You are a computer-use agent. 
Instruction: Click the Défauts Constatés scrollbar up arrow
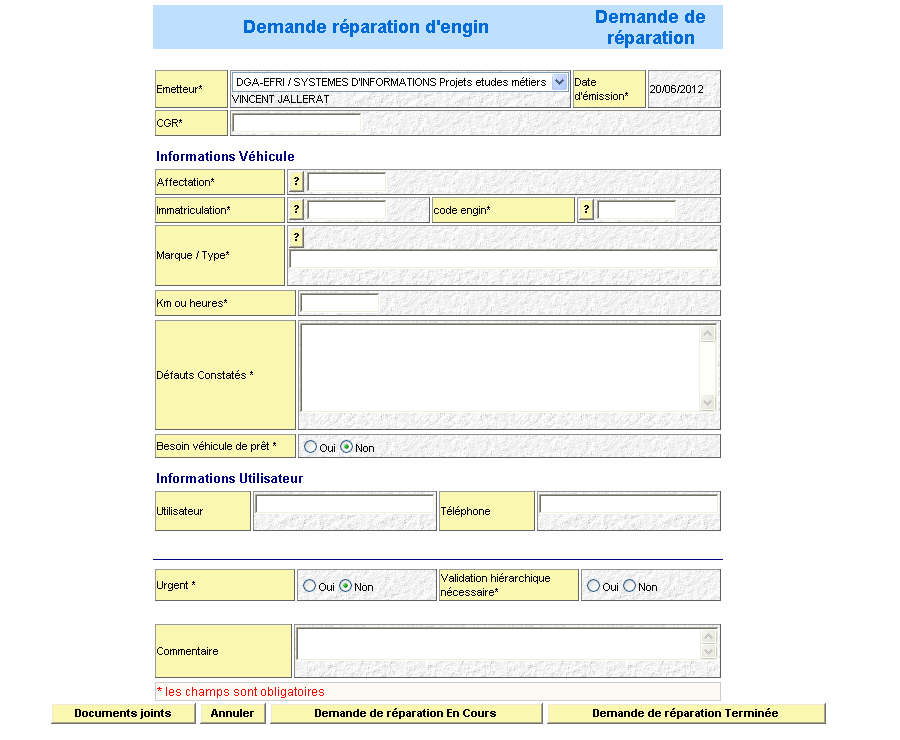(x=708, y=334)
